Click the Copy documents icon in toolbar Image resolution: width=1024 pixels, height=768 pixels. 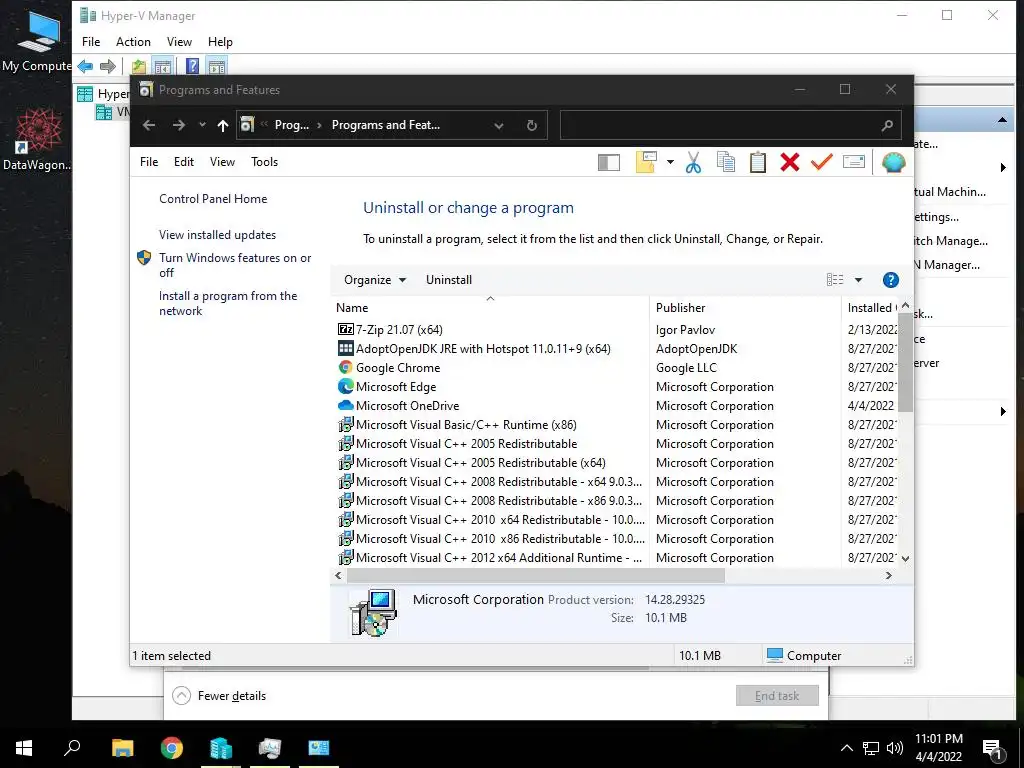click(x=726, y=162)
